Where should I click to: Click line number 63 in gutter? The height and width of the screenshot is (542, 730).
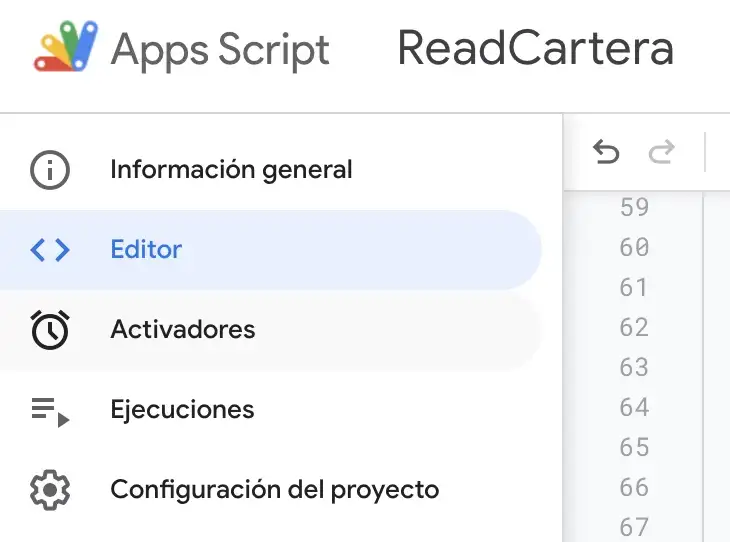click(634, 367)
